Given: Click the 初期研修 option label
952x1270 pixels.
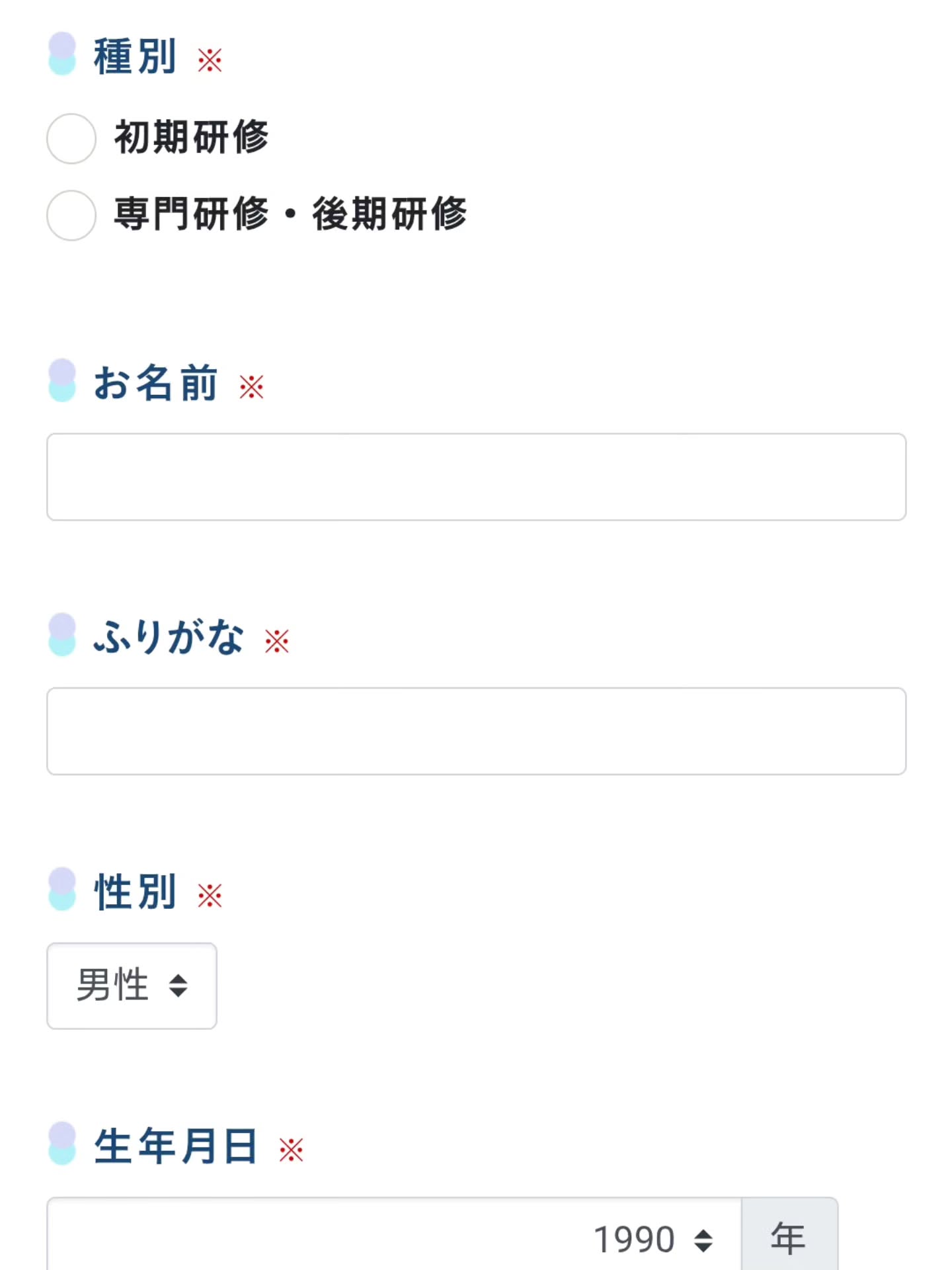Looking at the screenshot, I should (x=191, y=138).
